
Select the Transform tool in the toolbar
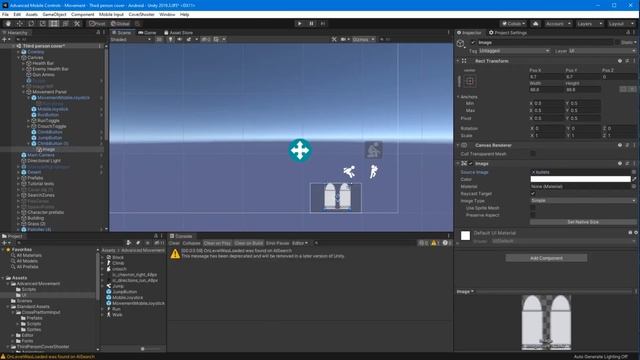click(x=65, y=24)
